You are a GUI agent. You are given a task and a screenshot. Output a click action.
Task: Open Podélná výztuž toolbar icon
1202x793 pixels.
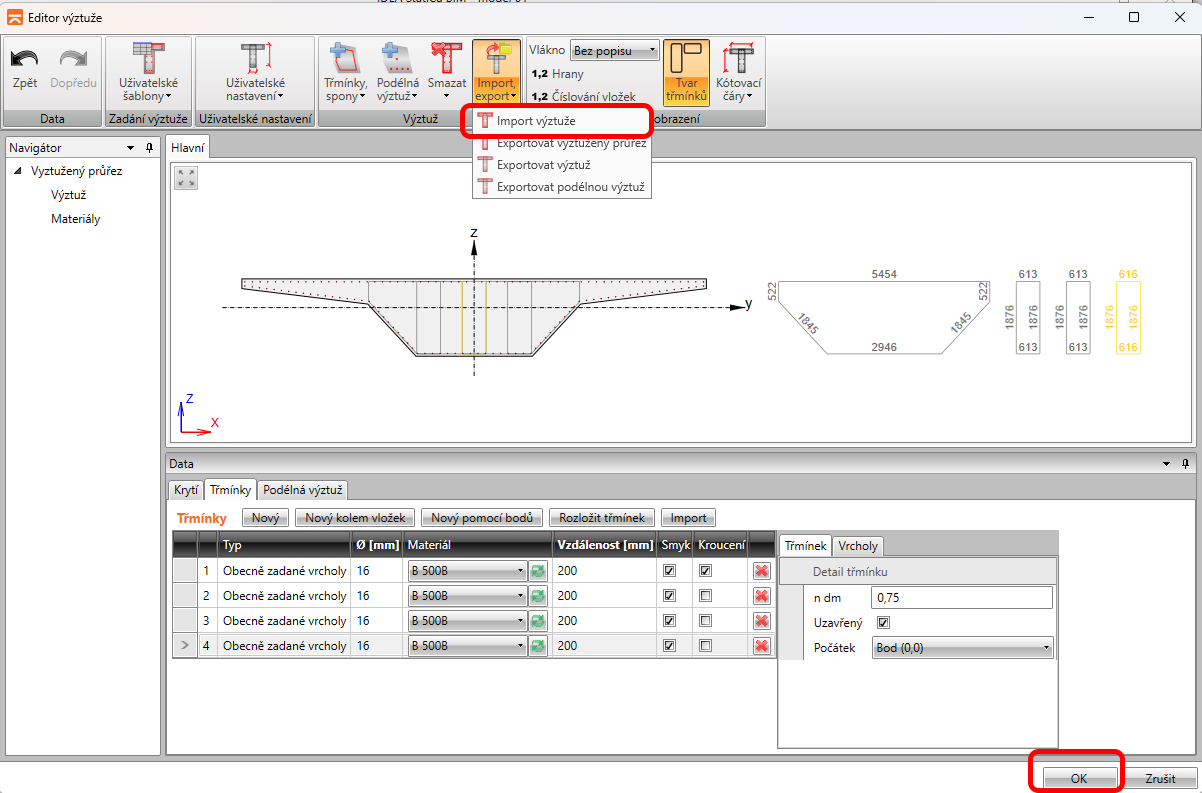tap(397, 60)
